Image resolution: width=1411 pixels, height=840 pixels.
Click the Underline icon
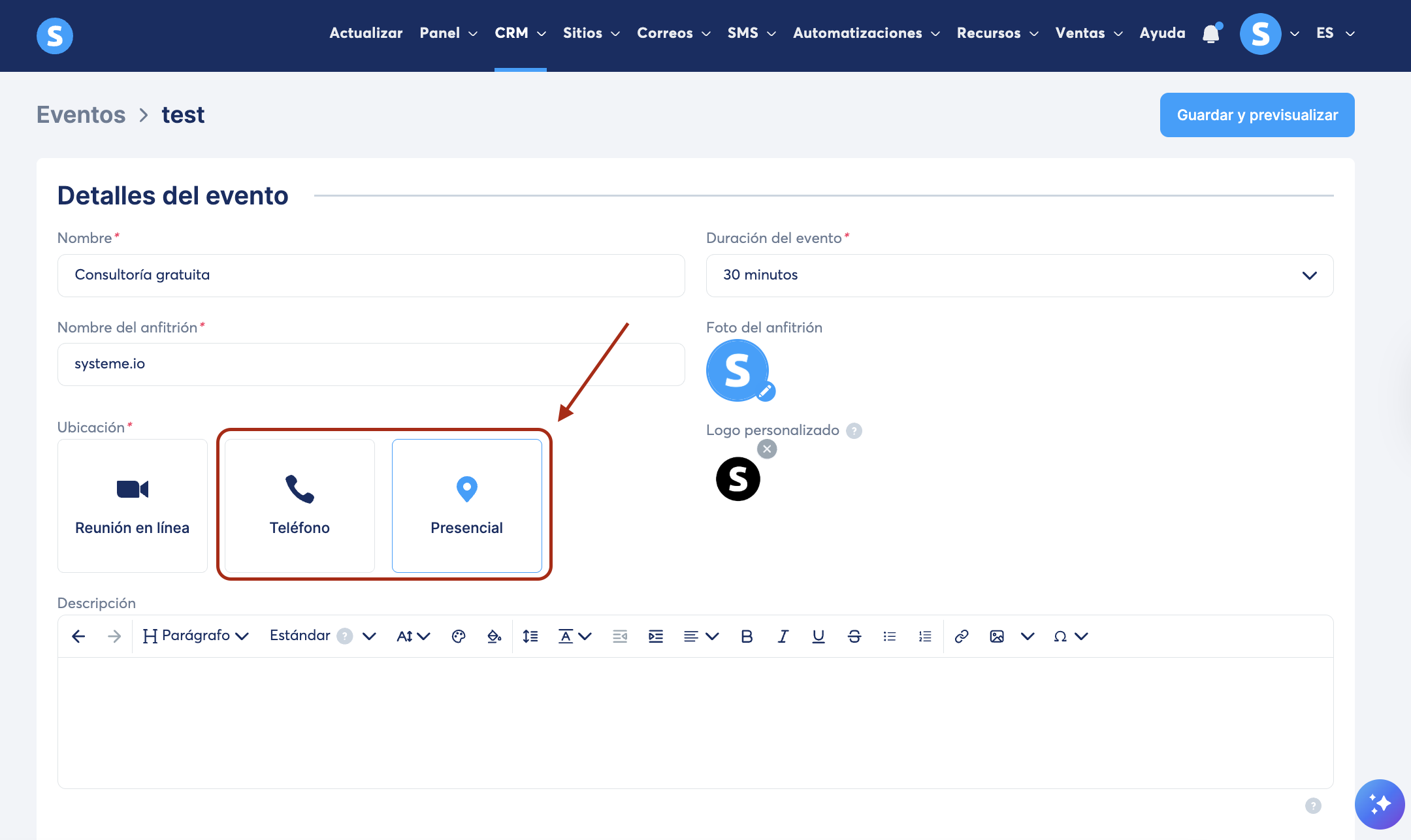[818, 636]
